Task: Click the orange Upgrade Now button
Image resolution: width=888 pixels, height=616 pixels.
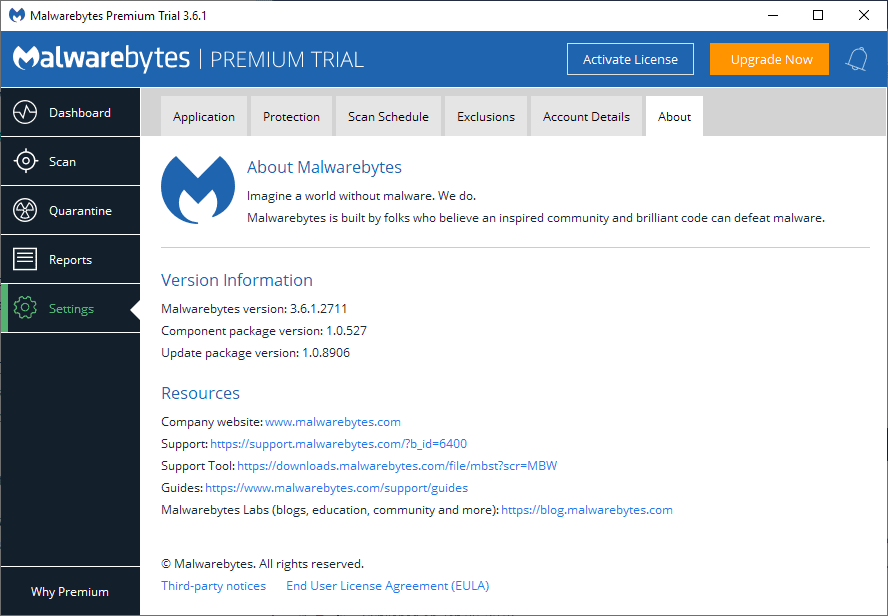Action: pyautogui.click(x=770, y=59)
